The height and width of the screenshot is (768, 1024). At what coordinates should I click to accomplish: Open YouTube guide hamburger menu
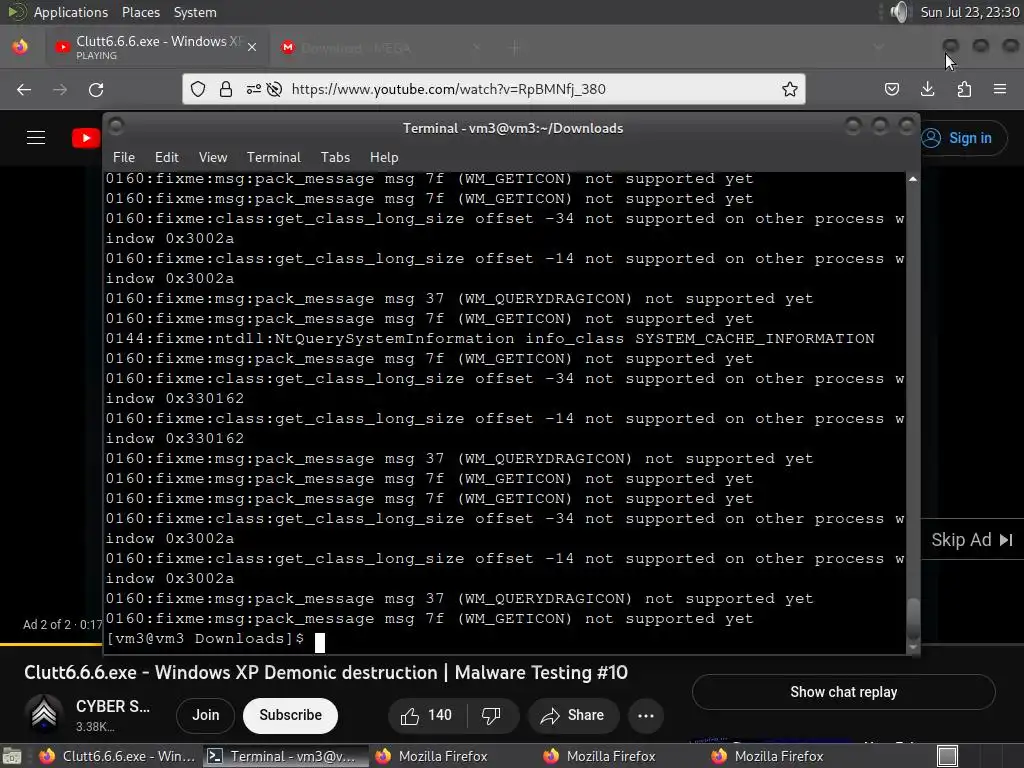[36, 138]
